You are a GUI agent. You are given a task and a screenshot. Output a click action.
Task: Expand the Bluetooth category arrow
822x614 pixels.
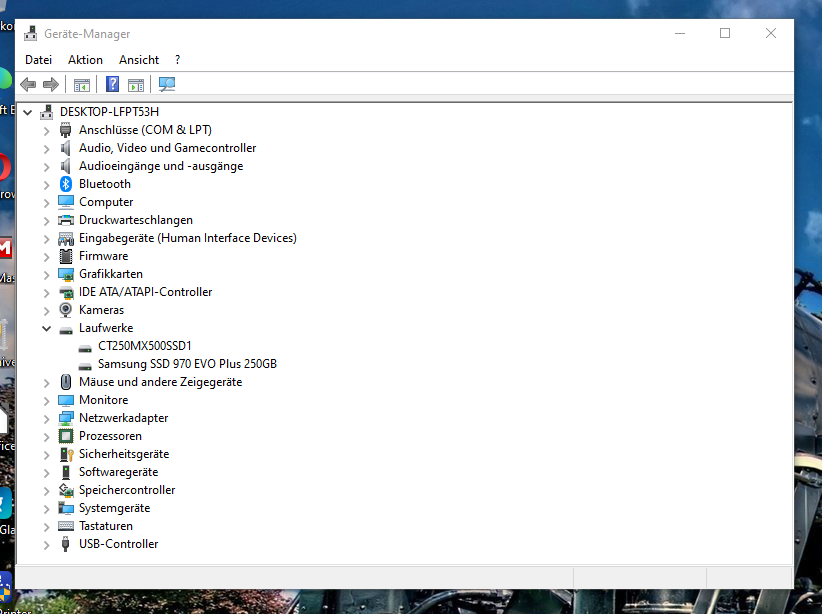[x=47, y=185]
